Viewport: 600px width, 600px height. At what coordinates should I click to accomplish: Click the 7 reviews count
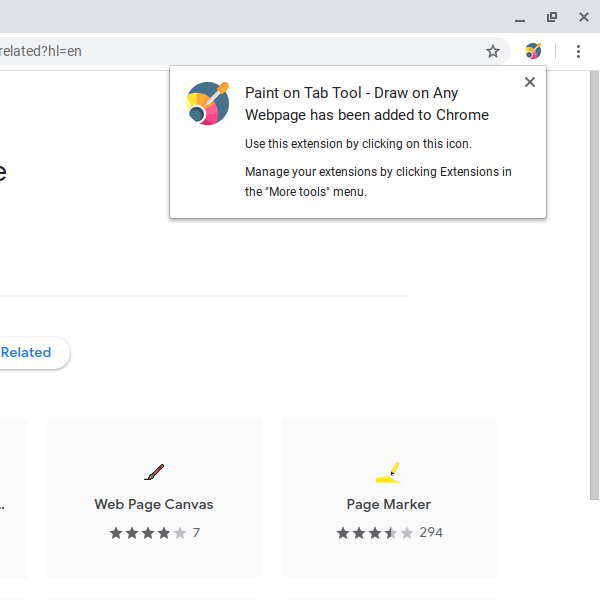pos(196,532)
